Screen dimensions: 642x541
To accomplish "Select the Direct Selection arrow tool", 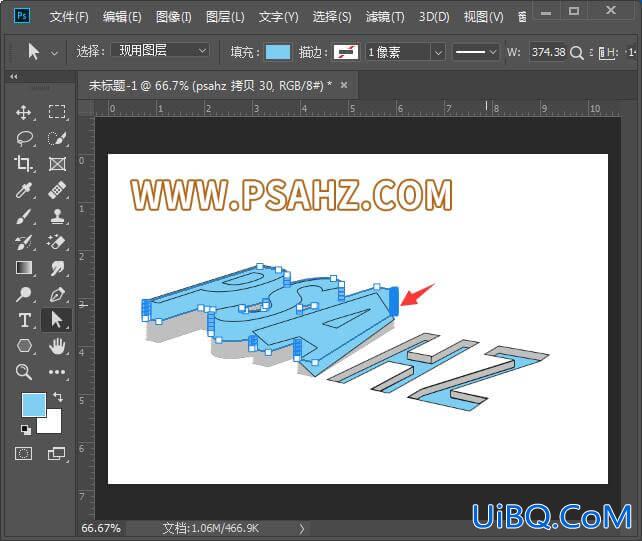I will coord(57,320).
